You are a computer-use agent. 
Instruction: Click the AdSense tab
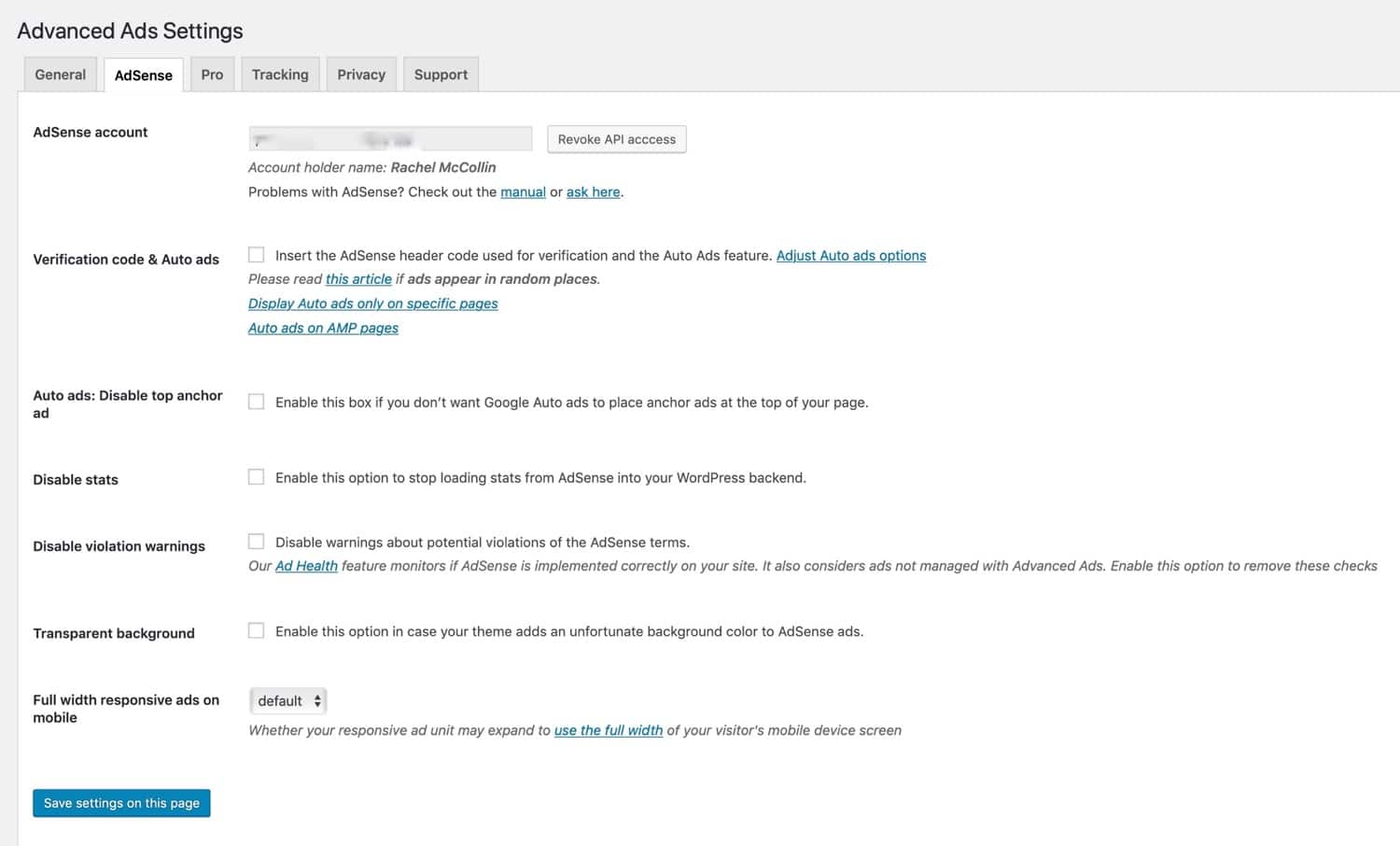143,75
